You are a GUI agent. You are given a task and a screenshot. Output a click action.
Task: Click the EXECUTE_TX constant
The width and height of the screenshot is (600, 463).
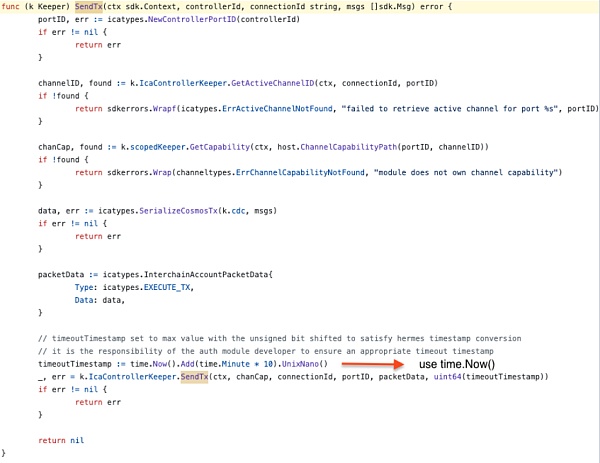[167, 287]
